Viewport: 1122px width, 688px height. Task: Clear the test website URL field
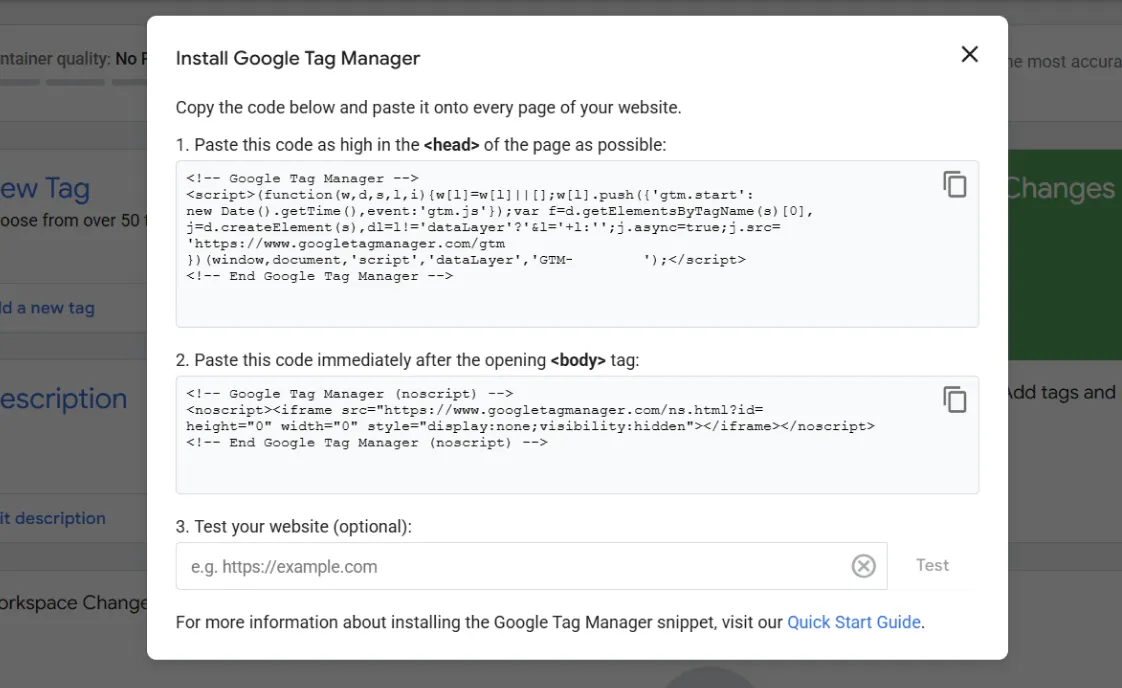864,566
